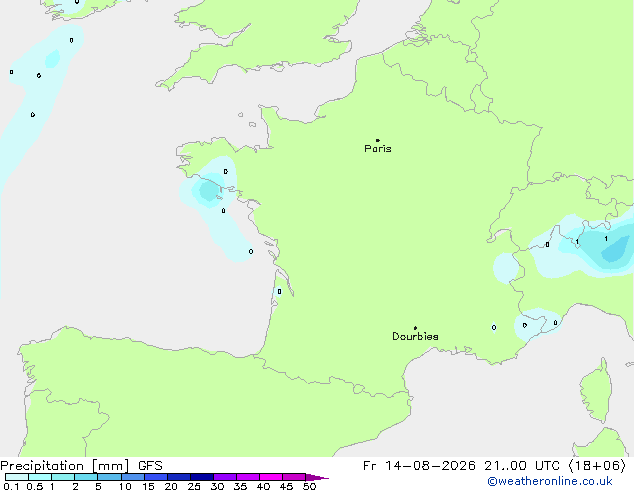Pick the 25–30 mm legend swatch
Viewport: 634px width, 490px height.
[x=202, y=477]
